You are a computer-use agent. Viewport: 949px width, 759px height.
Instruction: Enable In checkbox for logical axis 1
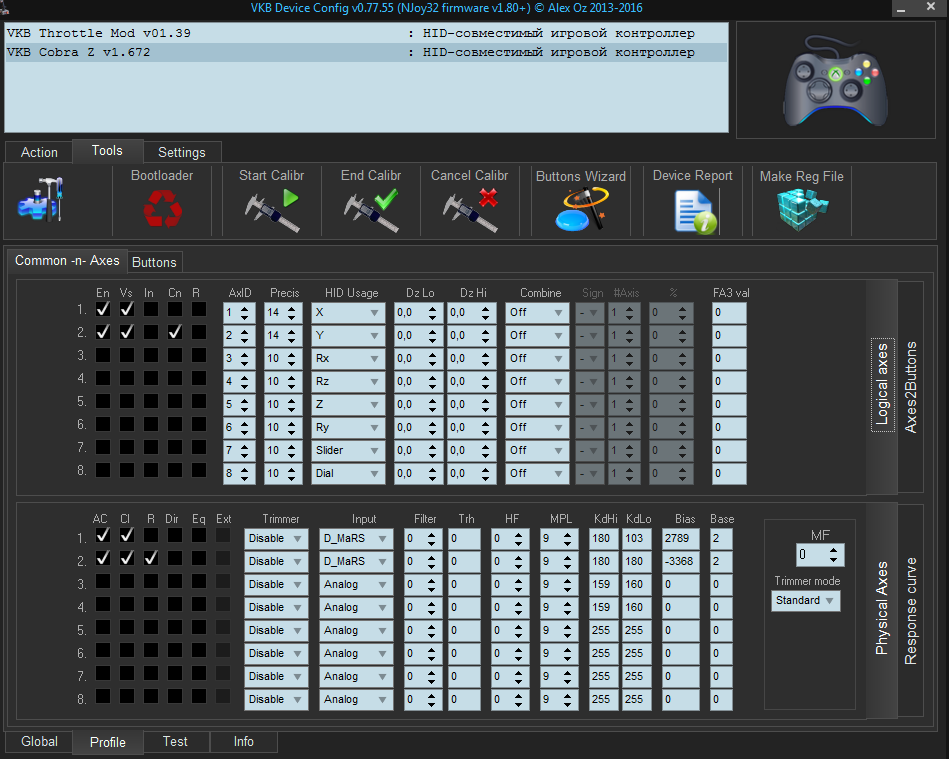151,309
